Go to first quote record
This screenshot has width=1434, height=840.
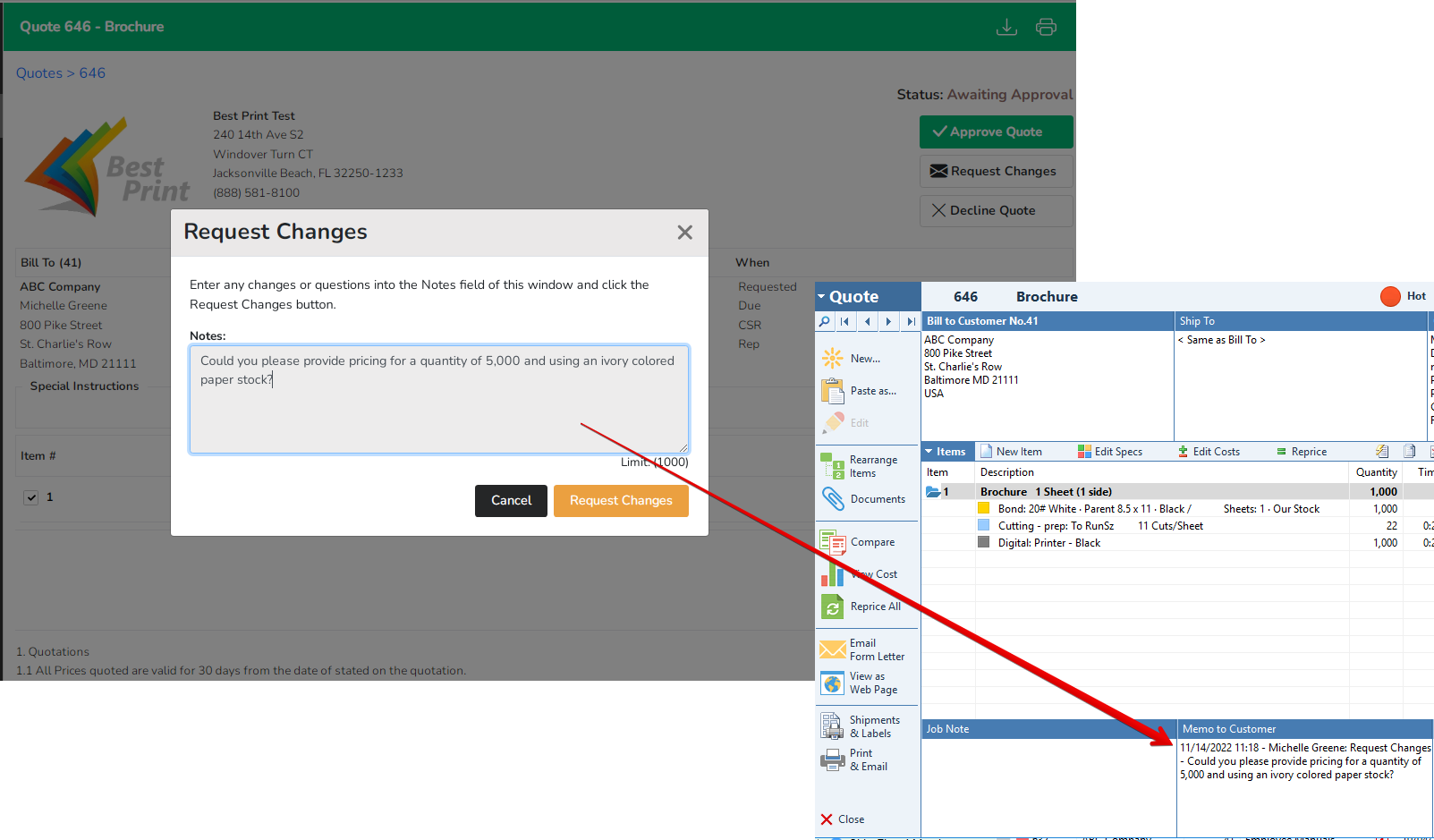coord(844,321)
